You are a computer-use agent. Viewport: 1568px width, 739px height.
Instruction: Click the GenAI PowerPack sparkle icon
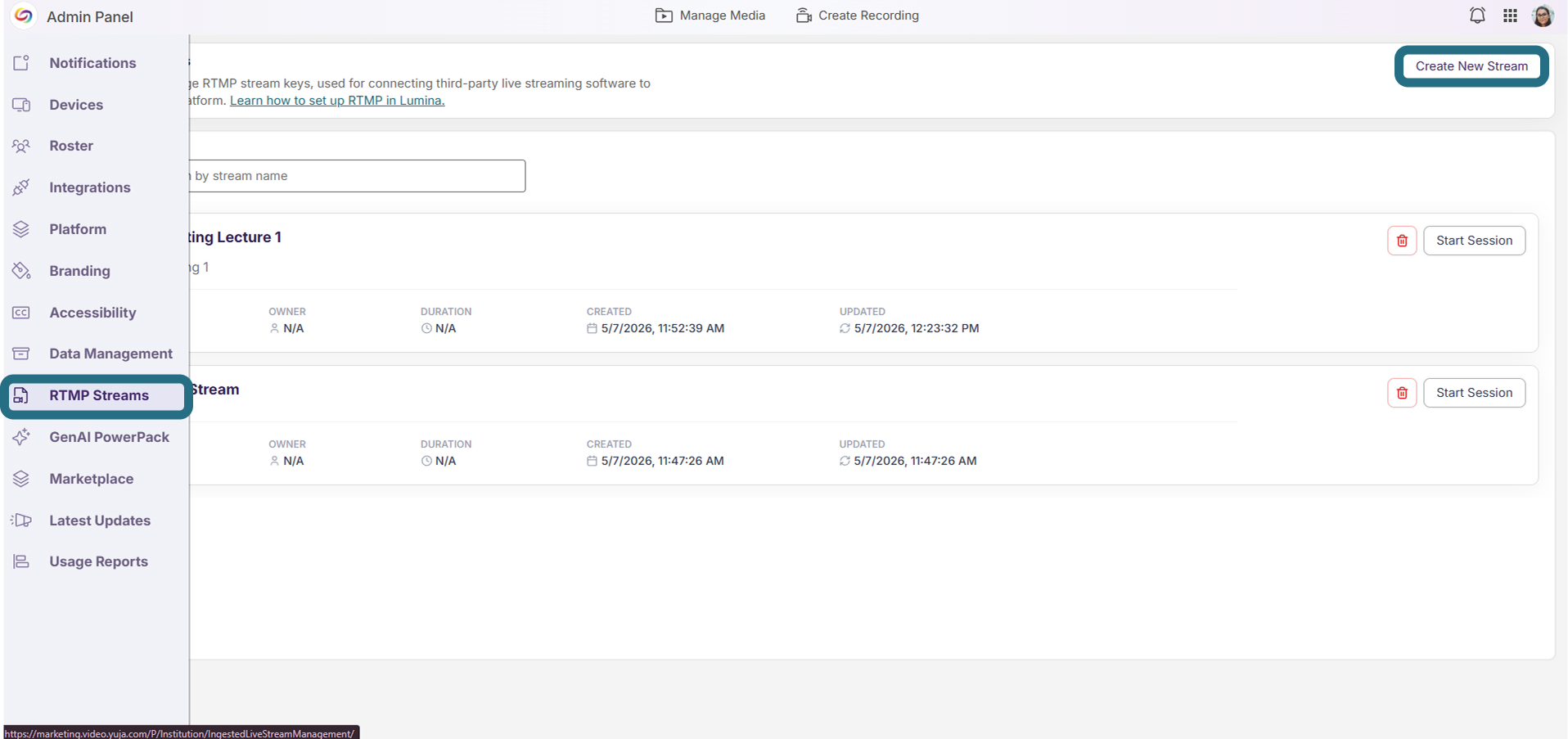tap(21, 437)
